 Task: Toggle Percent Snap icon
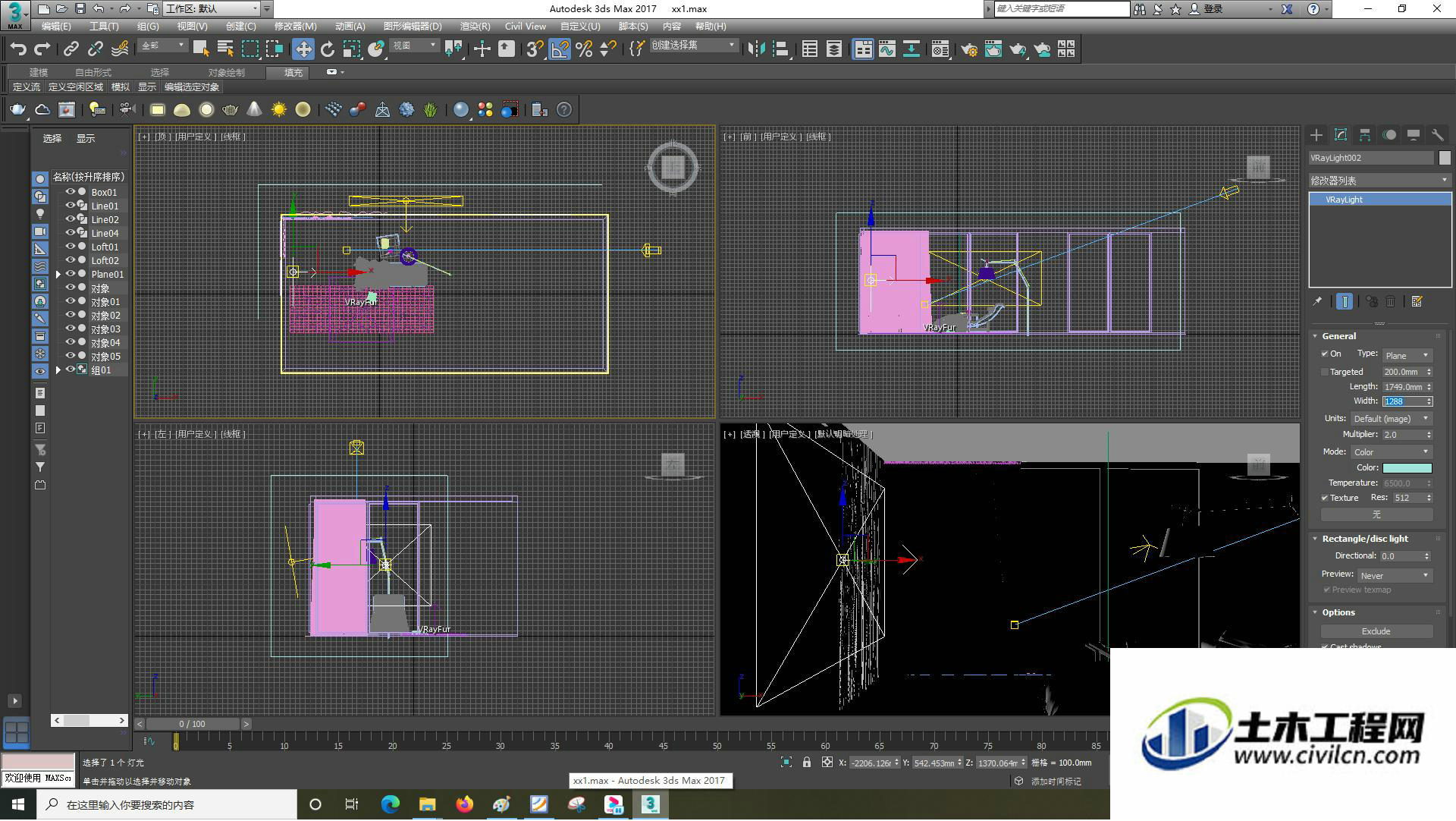pos(584,49)
